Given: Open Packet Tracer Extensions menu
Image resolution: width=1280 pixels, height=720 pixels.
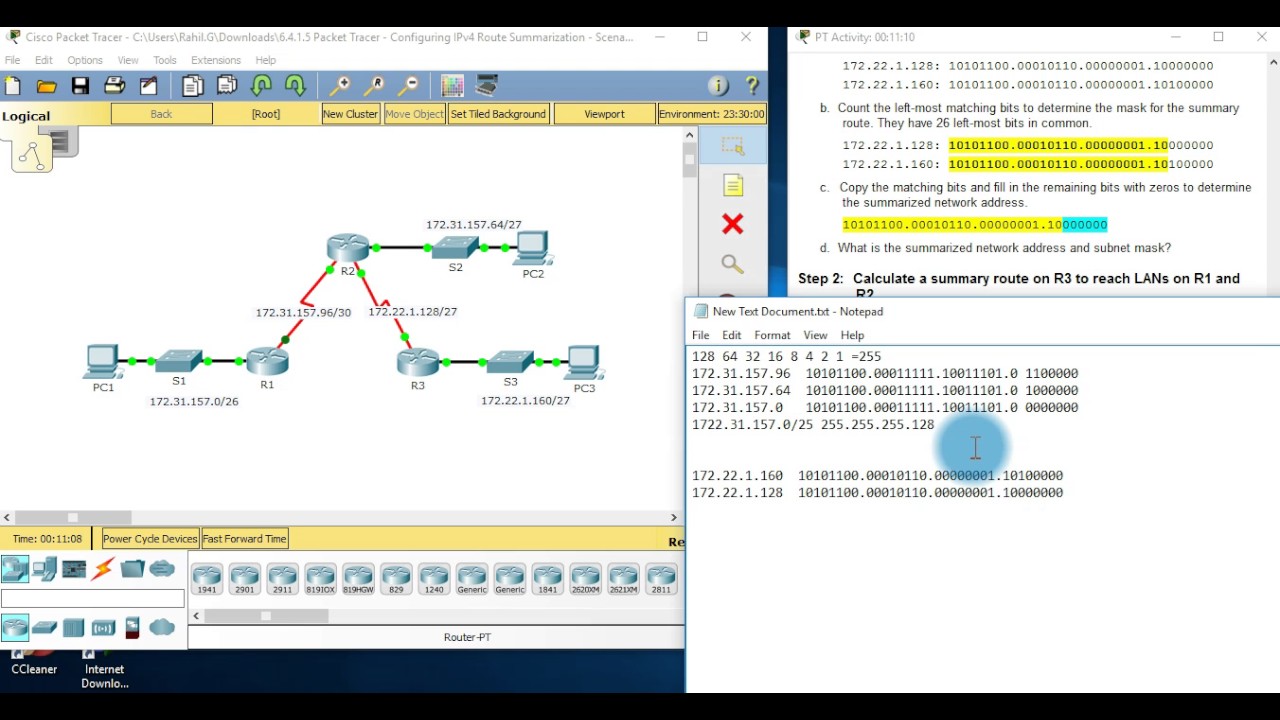Looking at the screenshot, I should point(216,60).
